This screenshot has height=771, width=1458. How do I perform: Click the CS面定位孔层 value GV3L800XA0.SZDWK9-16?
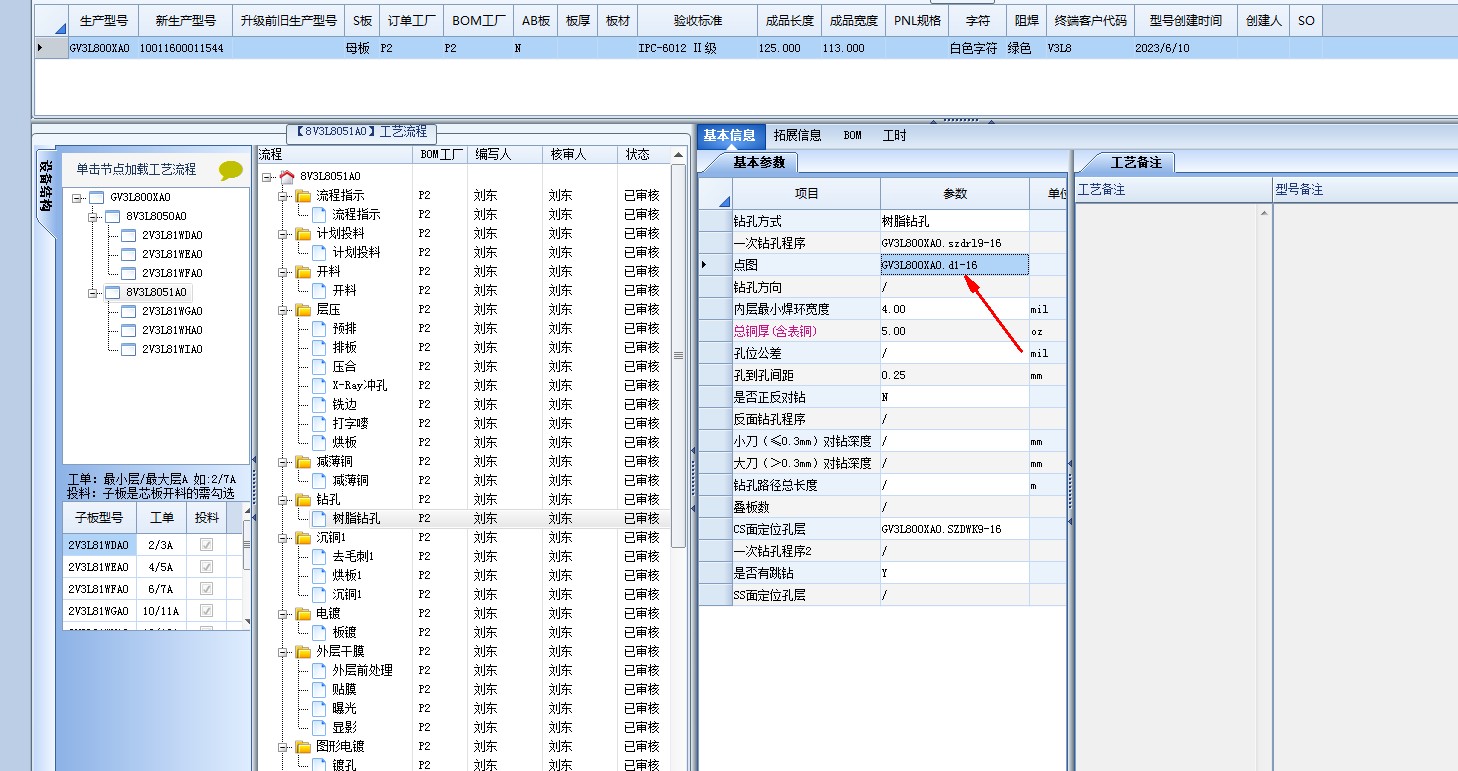click(x=954, y=529)
